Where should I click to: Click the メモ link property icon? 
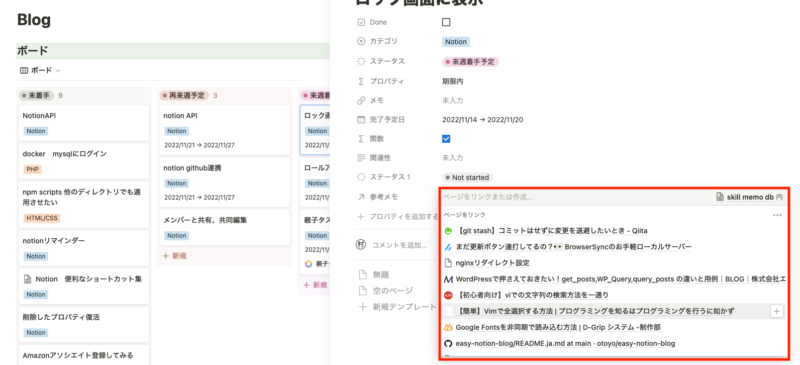click(361, 101)
